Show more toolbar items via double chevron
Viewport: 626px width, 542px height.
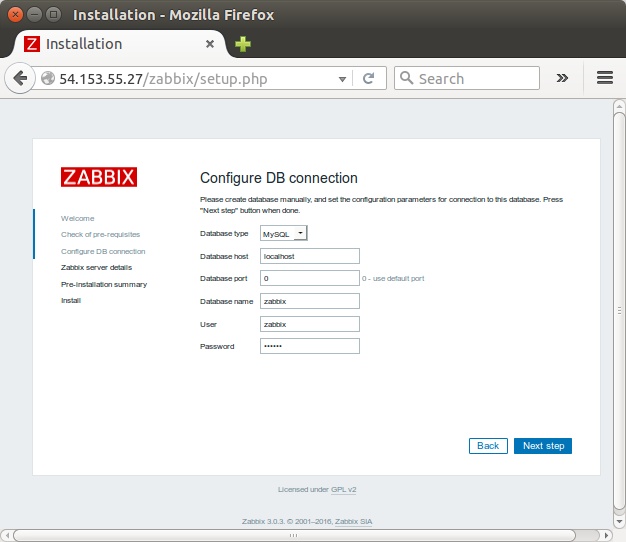pyautogui.click(x=562, y=78)
